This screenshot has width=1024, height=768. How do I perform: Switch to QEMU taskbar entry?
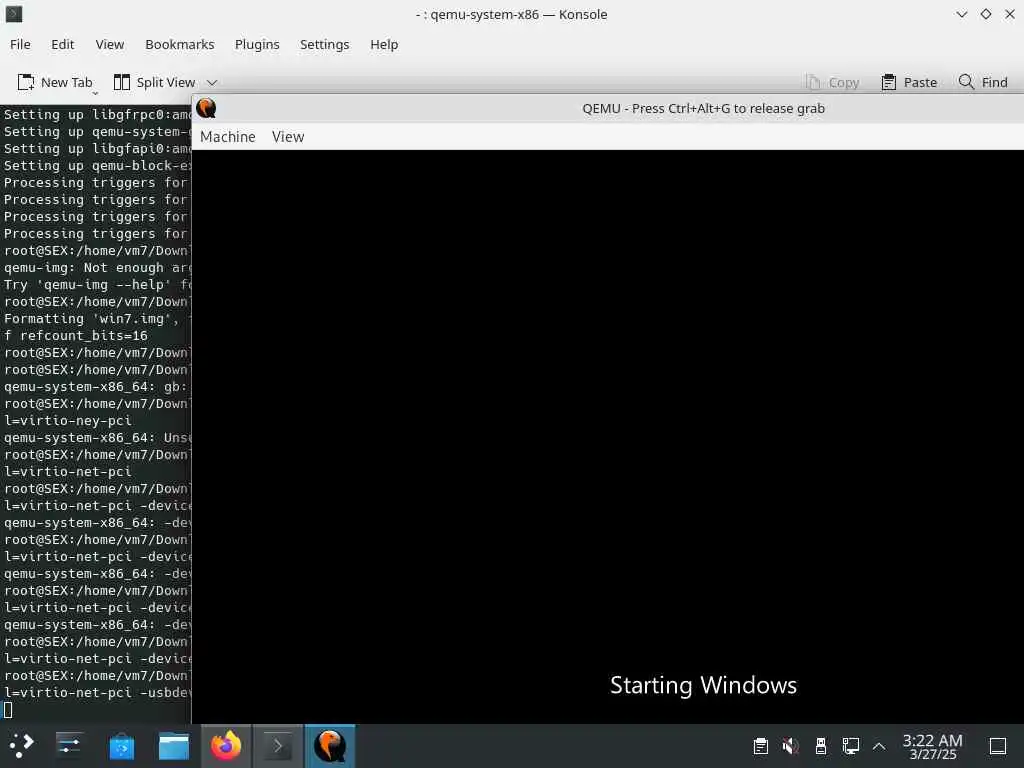click(330, 746)
